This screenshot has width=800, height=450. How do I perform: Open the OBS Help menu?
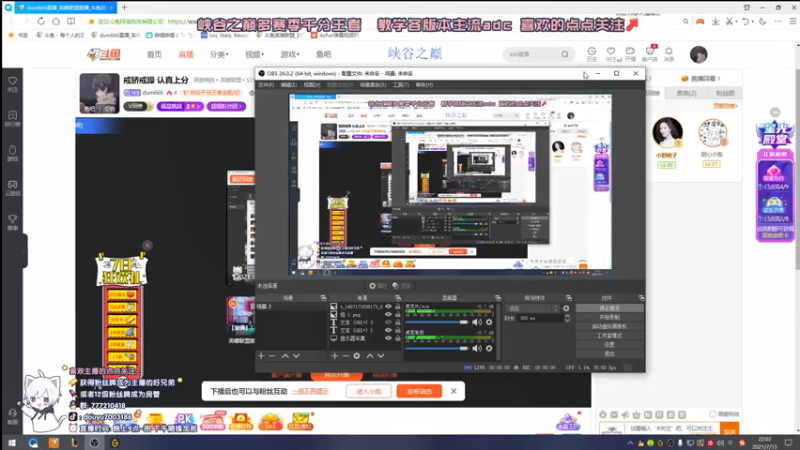point(424,85)
